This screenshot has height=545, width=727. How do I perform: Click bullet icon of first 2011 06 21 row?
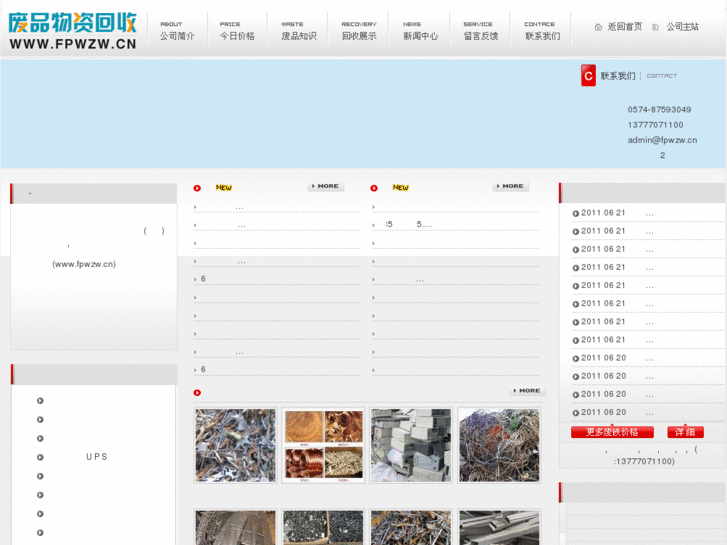pyautogui.click(x=575, y=213)
